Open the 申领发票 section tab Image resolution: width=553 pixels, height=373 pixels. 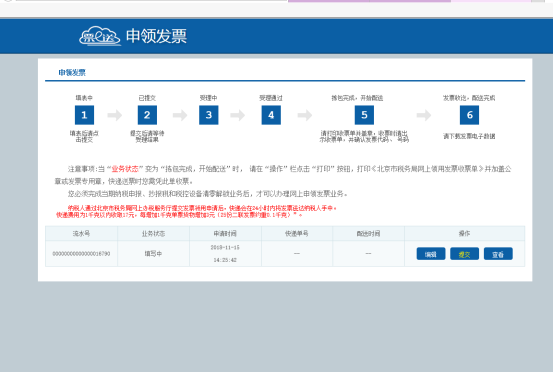coord(72,73)
